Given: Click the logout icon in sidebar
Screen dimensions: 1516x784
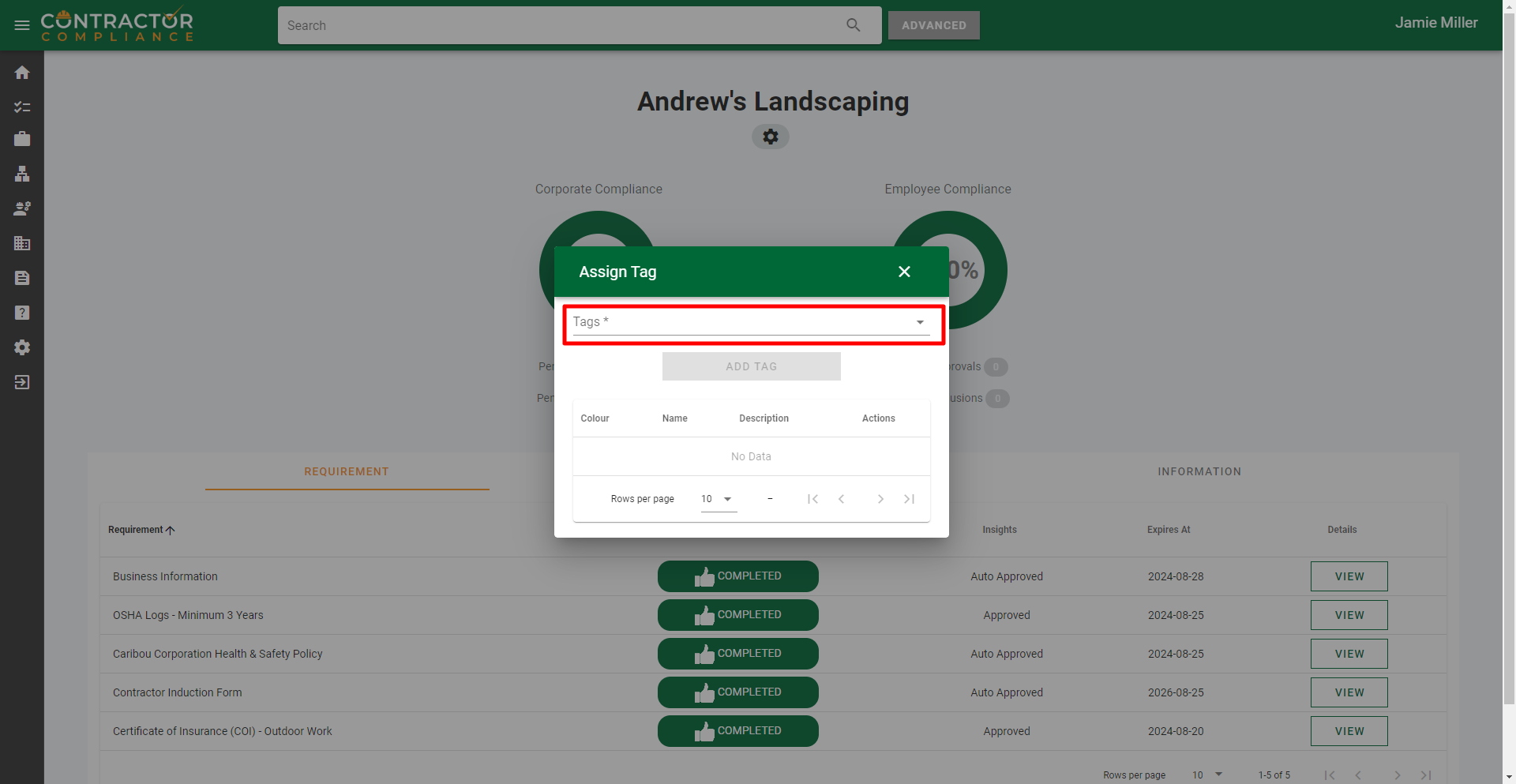Looking at the screenshot, I should (22, 382).
